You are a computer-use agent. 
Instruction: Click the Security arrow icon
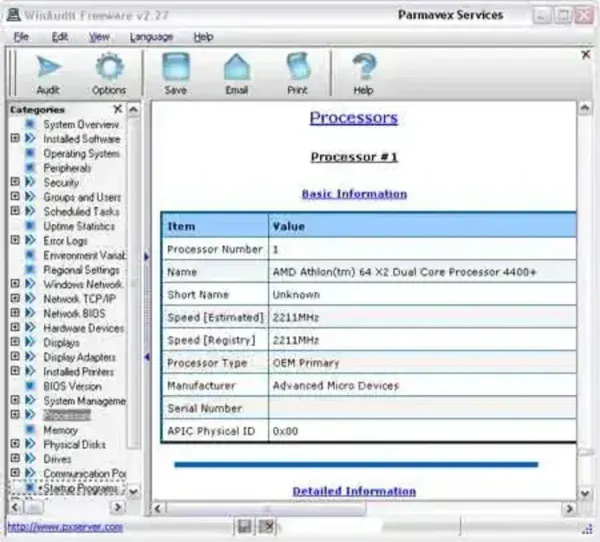pyautogui.click(x=30, y=182)
